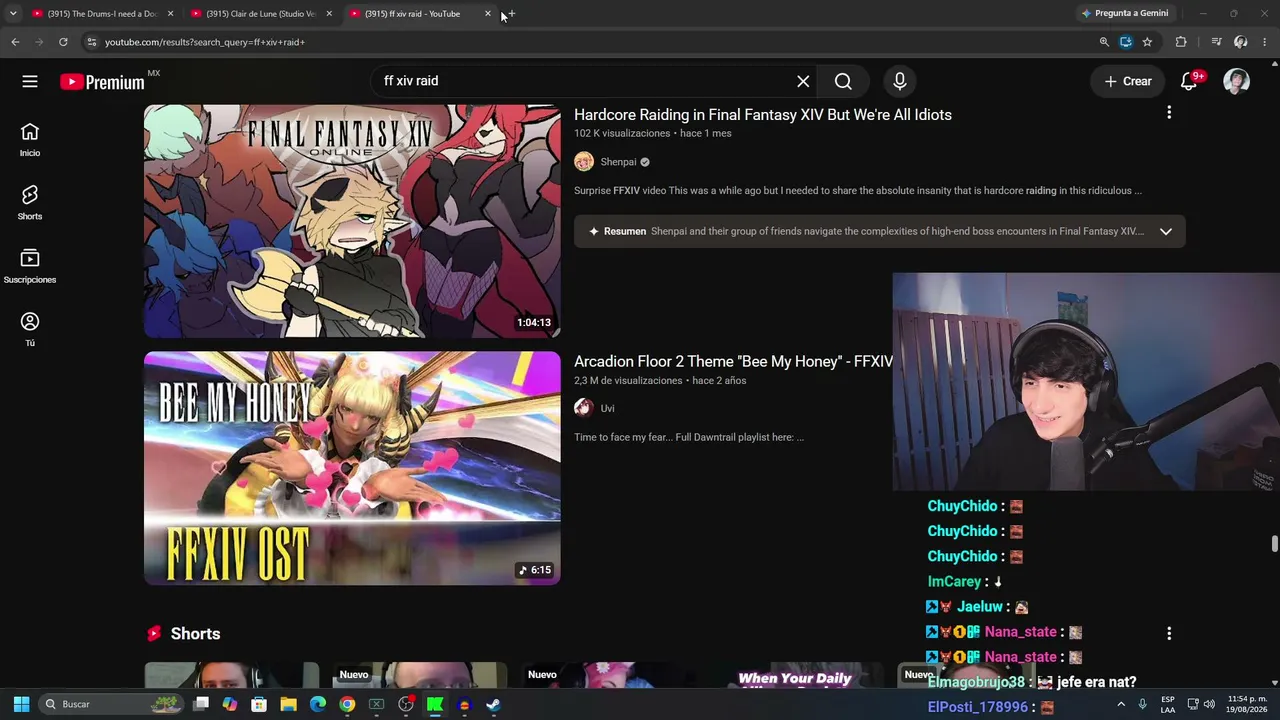Open the YouTube account avatar menu
The width and height of the screenshot is (1280, 720).
pos(1237,82)
